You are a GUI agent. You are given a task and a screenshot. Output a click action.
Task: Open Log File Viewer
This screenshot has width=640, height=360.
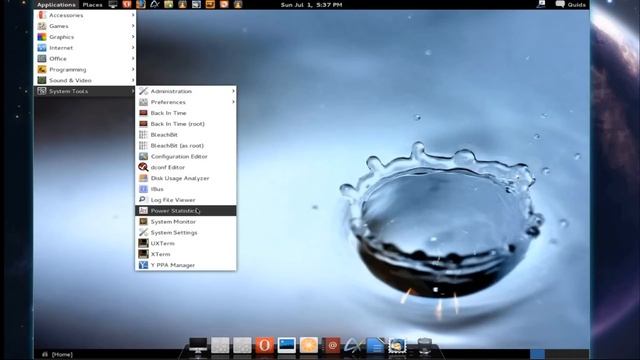(x=186, y=200)
